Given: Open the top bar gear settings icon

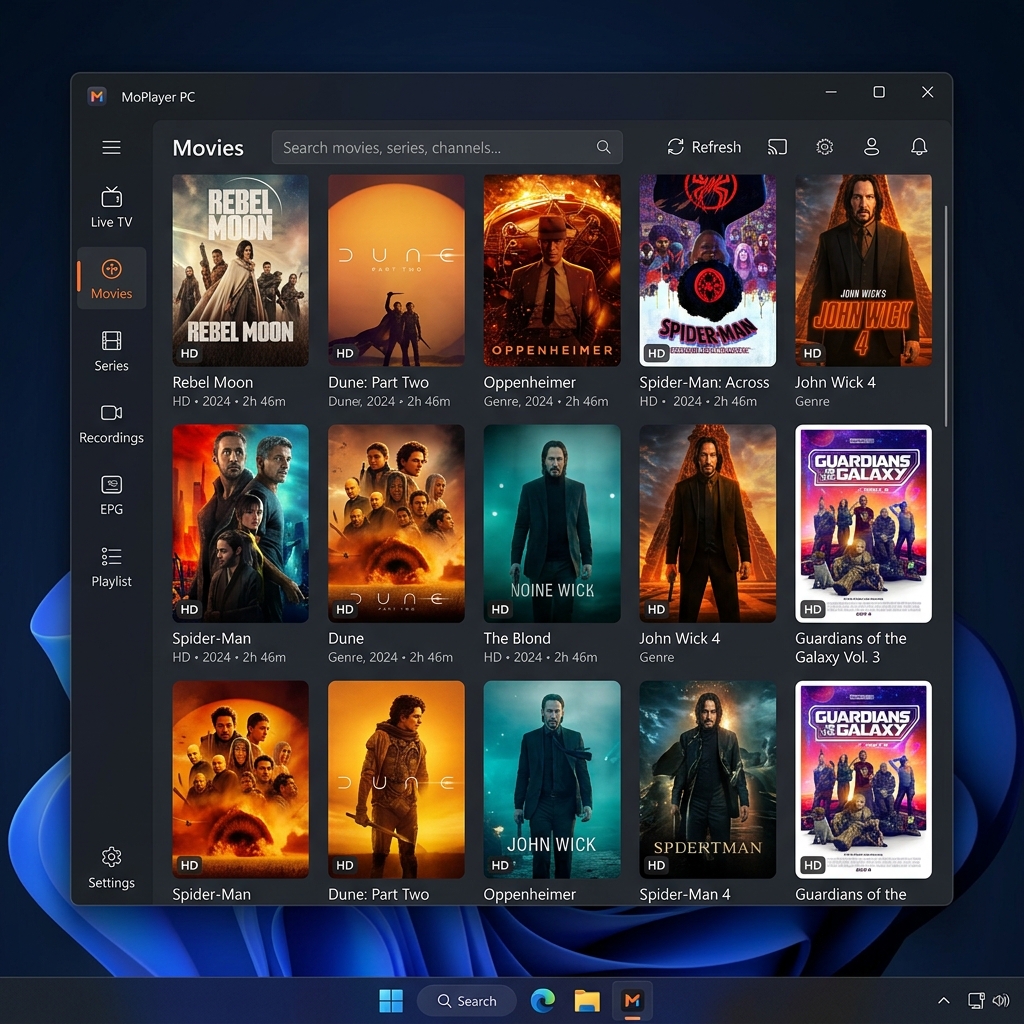Looking at the screenshot, I should (x=825, y=147).
